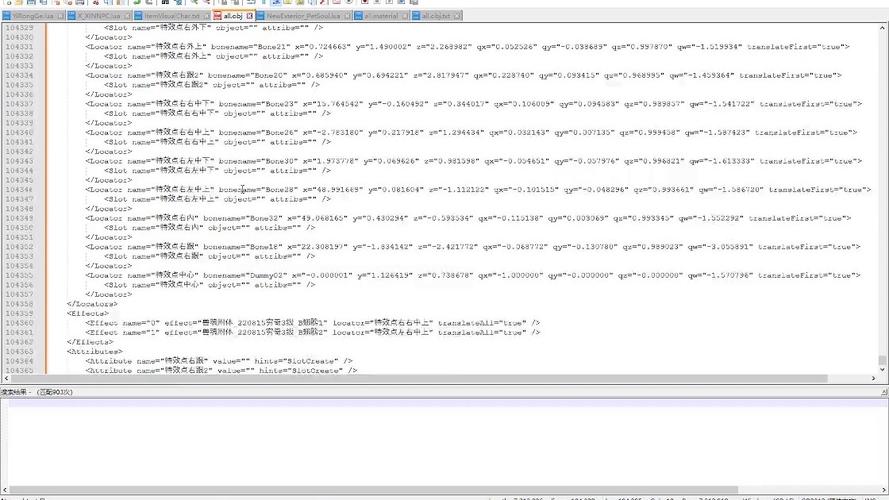
Task: Click the red unsaved disk icon on all.obj tab
Action: (x=219, y=17)
